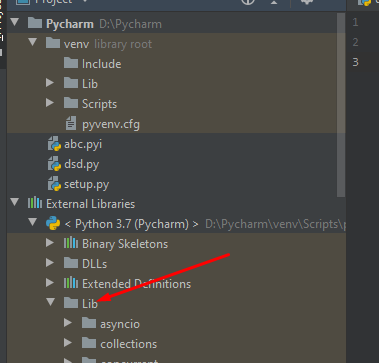Collapse the venv library root node
Screen dimensions: 379x363
pos(33,43)
